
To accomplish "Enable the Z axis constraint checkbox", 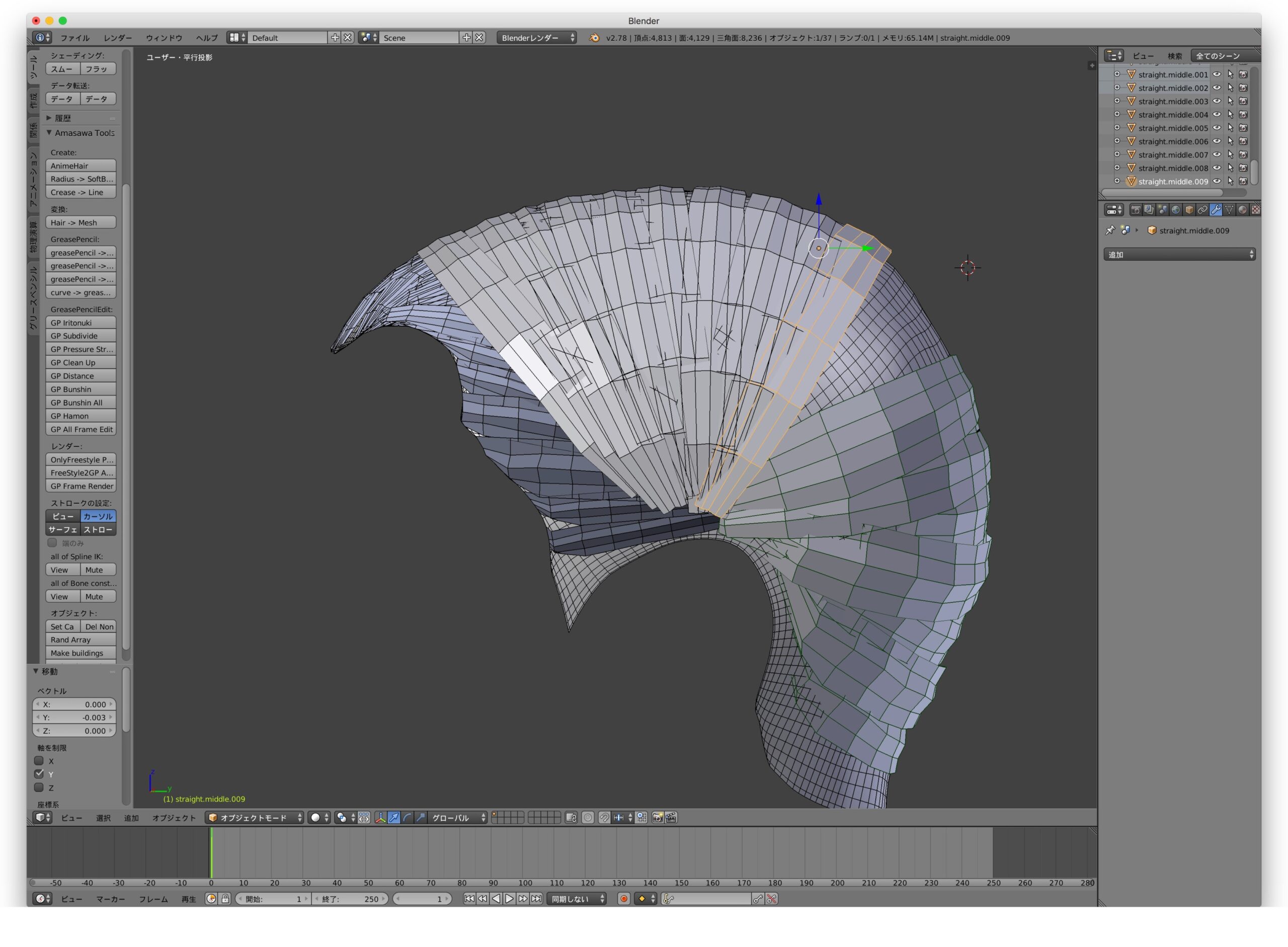I will tap(39, 787).
